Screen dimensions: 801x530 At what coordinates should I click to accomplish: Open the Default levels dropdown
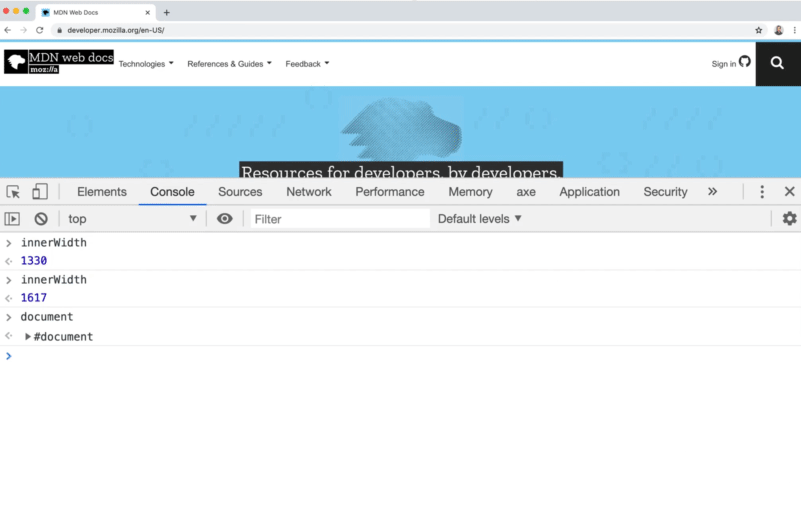pyautogui.click(x=480, y=219)
